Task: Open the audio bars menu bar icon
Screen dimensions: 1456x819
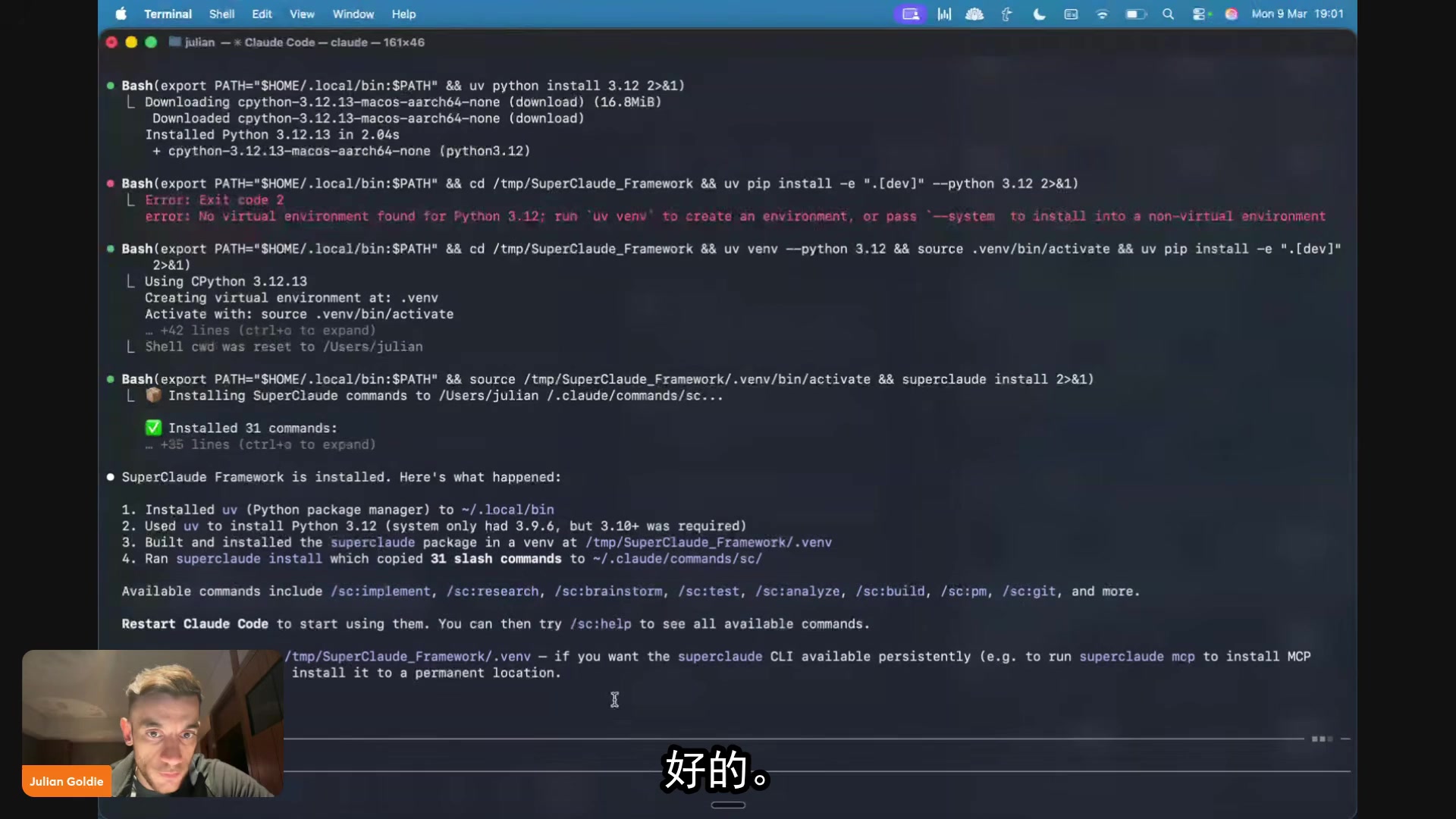Action: 944,14
